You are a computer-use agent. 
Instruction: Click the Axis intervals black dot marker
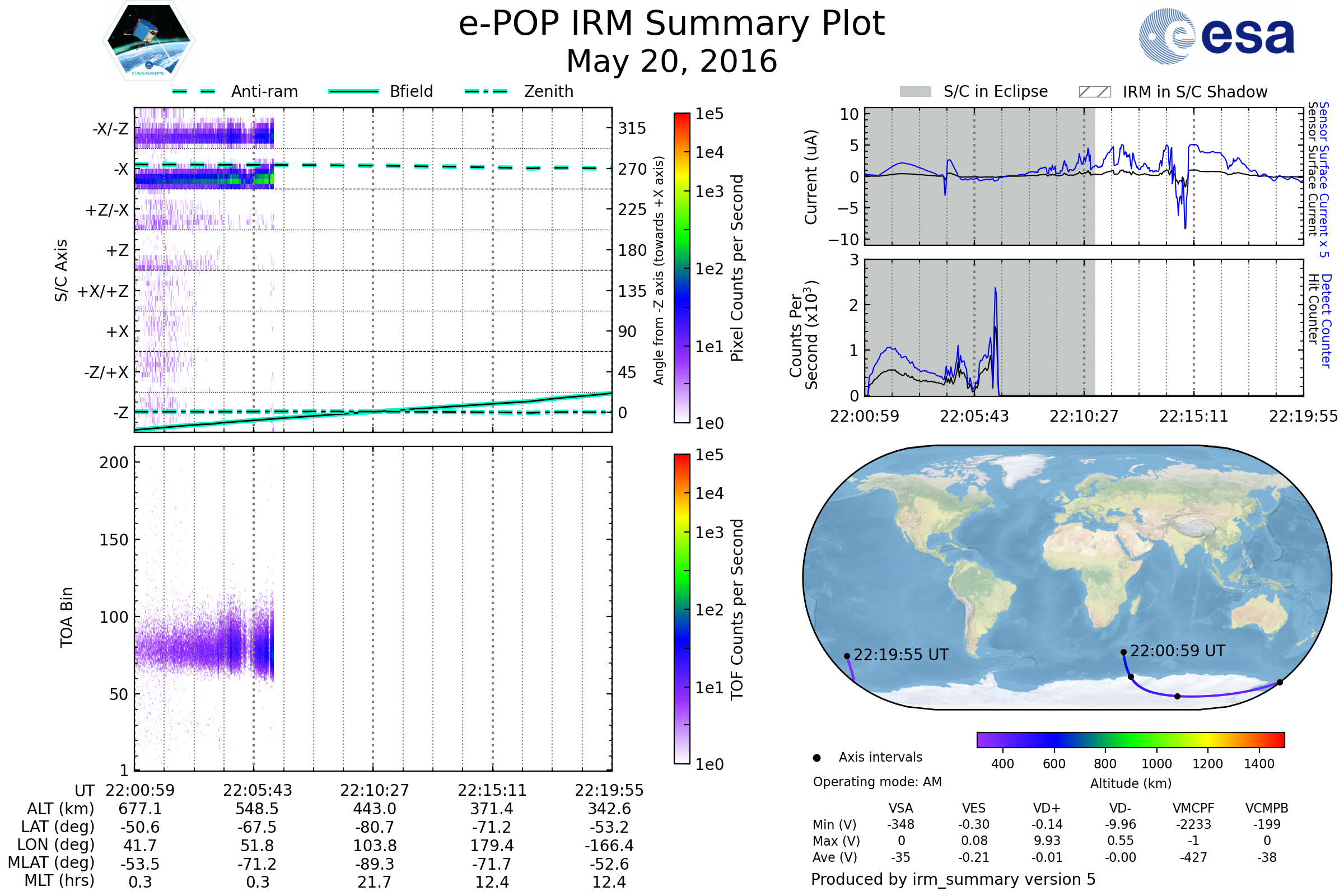click(816, 758)
